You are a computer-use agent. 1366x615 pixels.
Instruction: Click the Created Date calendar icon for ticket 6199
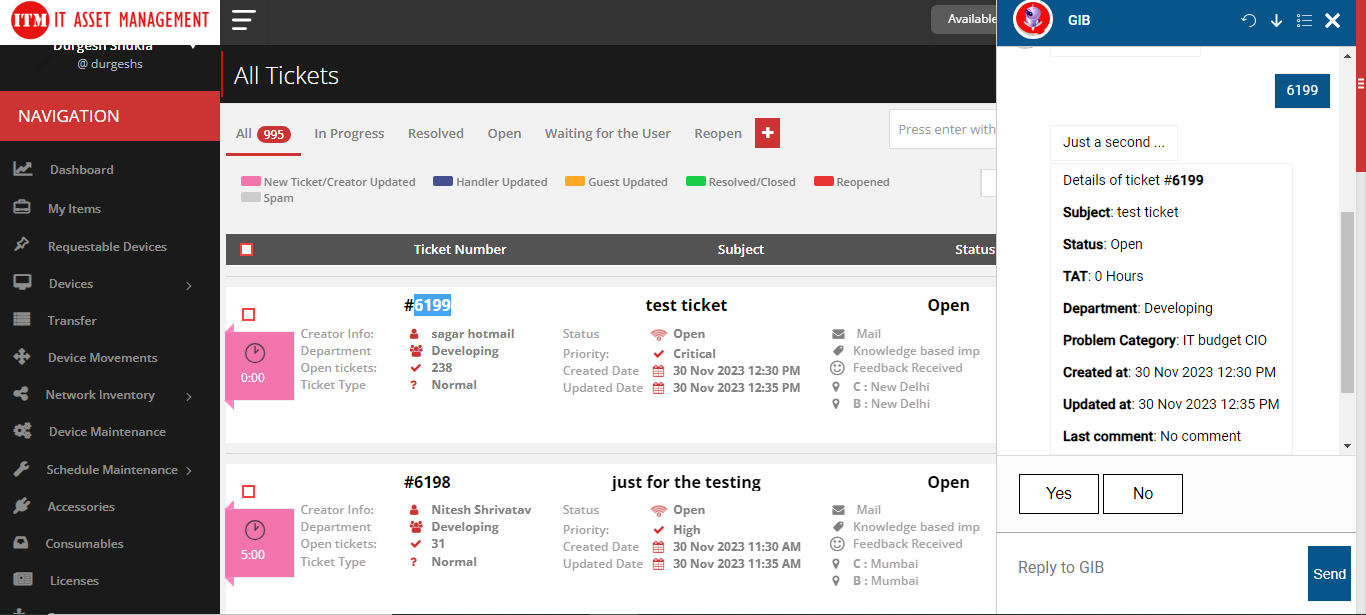point(658,371)
